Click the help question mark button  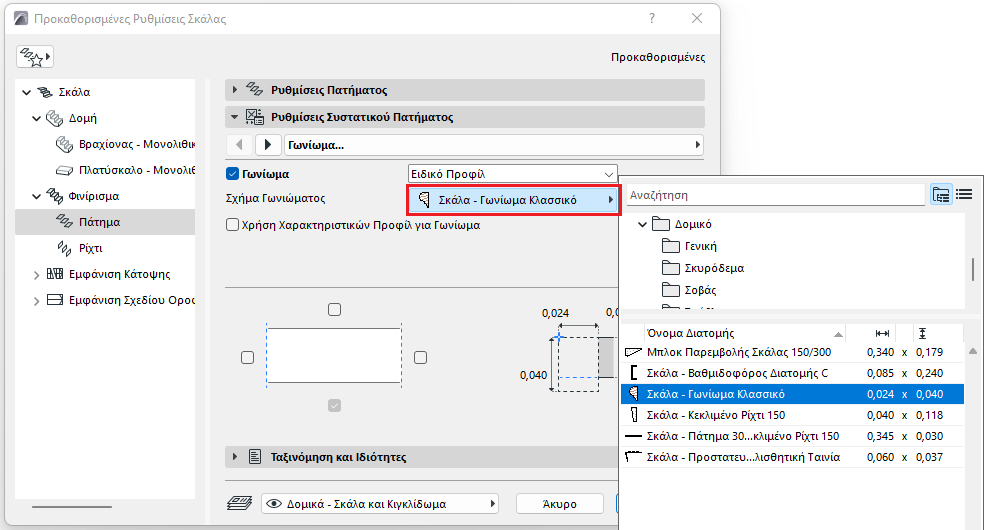click(x=652, y=18)
